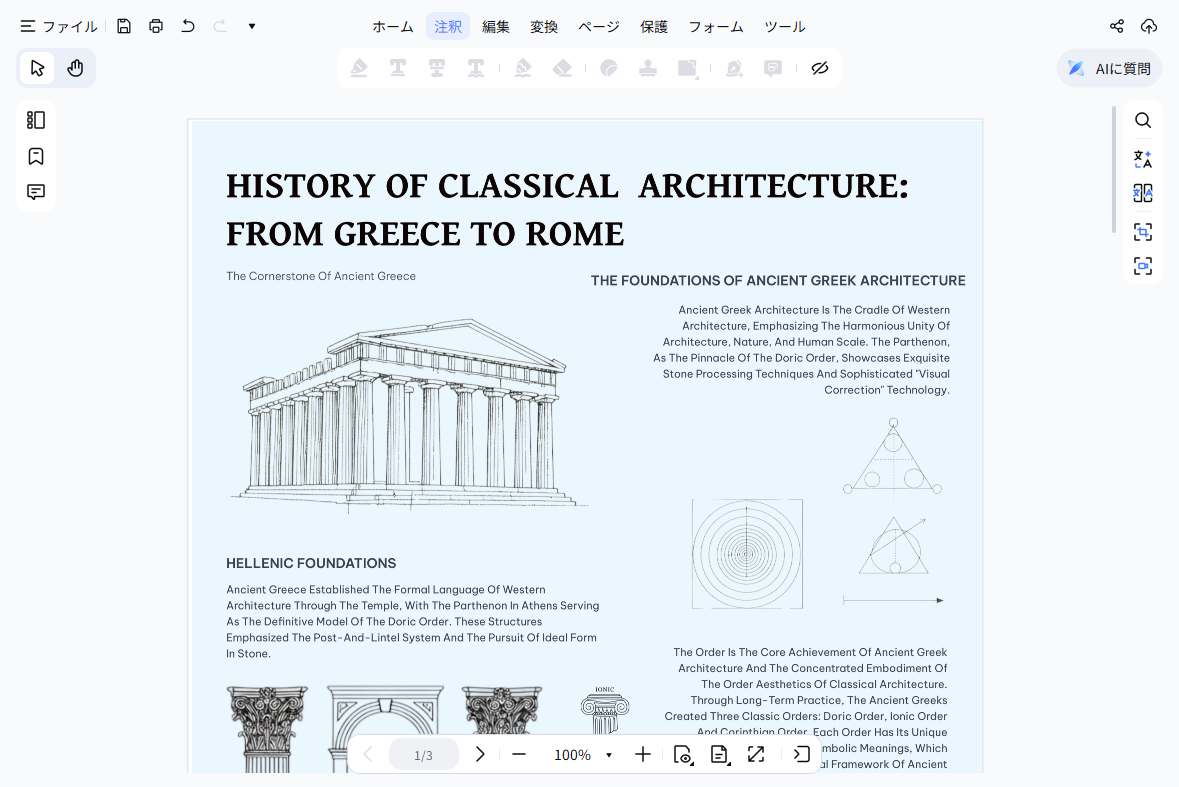This screenshot has height=787, width=1179.
Task: Switch to the ホーム tab
Action: pyautogui.click(x=392, y=26)
